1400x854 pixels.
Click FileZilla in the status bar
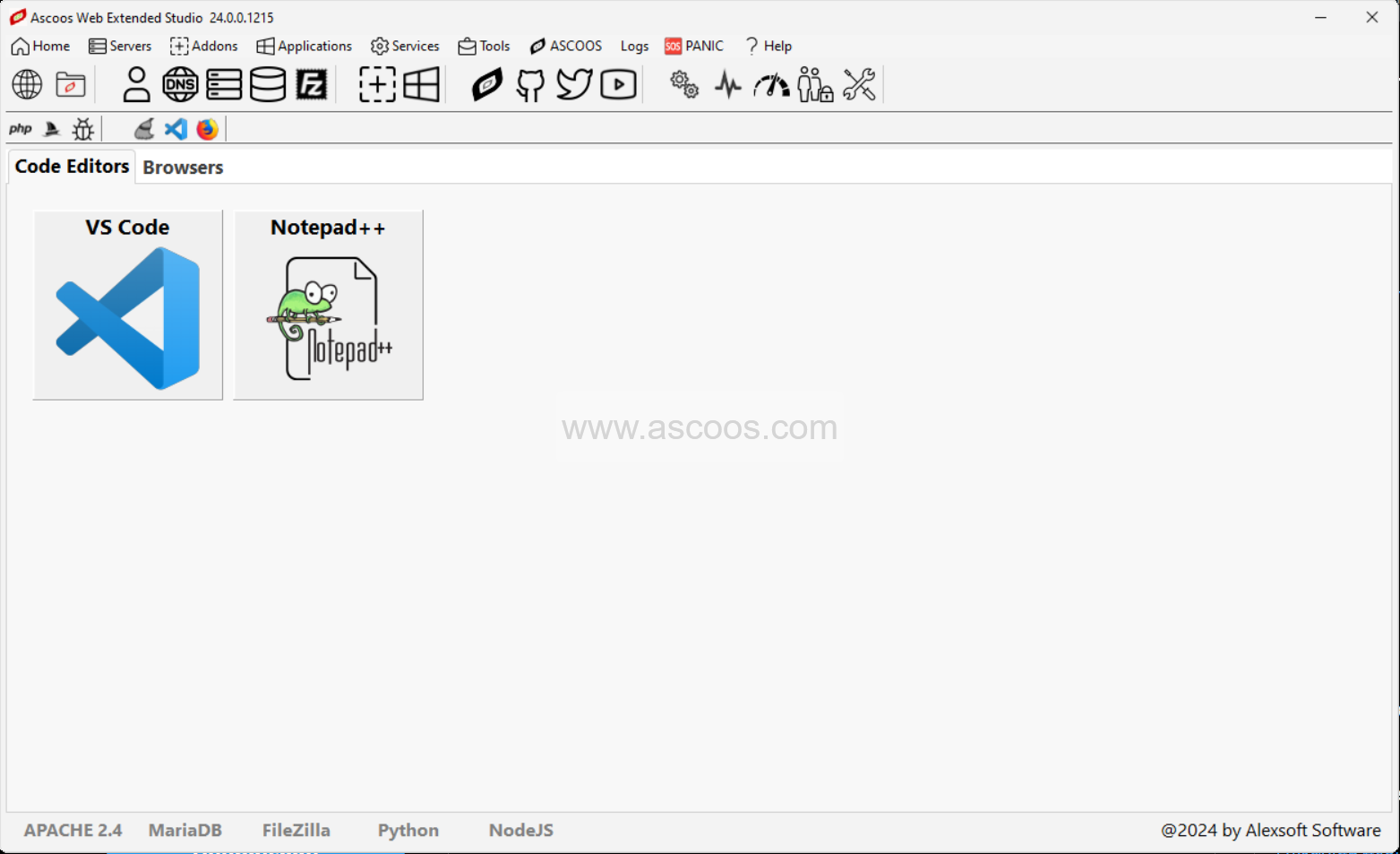point(296,830)
